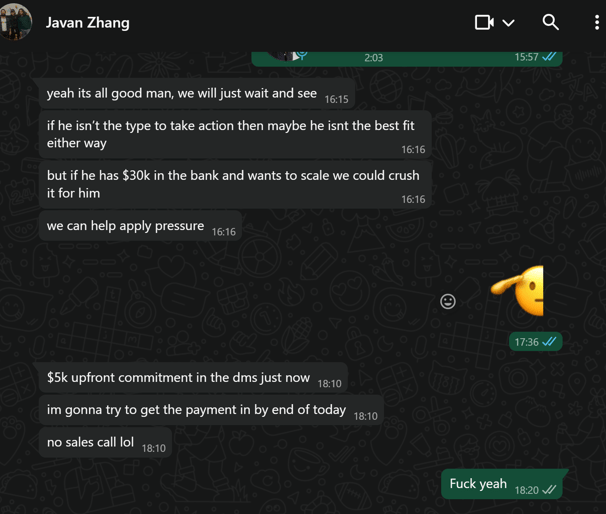Click the saluting face emoji sticker

pos(517,291)
